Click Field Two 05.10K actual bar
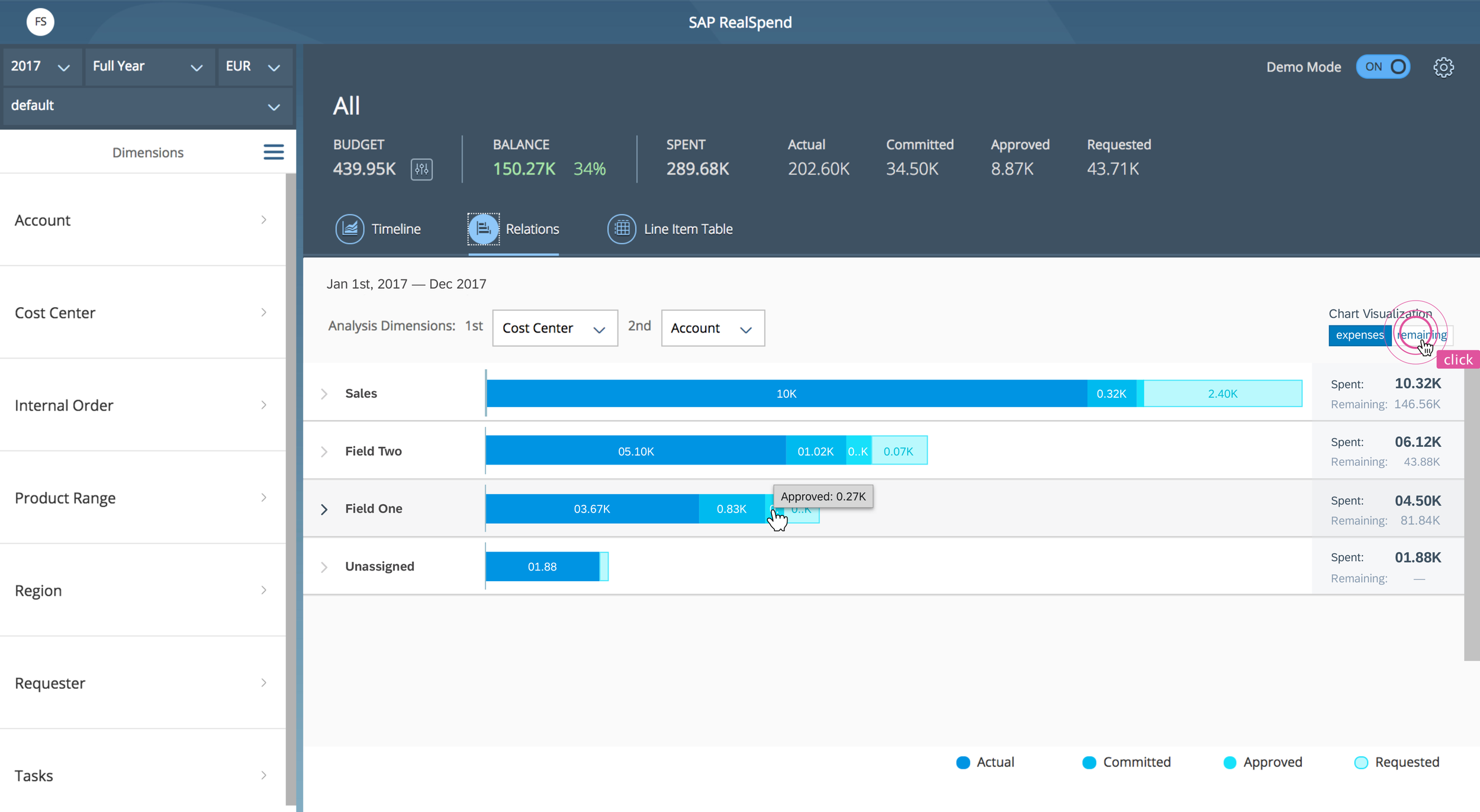 point(636,451)
